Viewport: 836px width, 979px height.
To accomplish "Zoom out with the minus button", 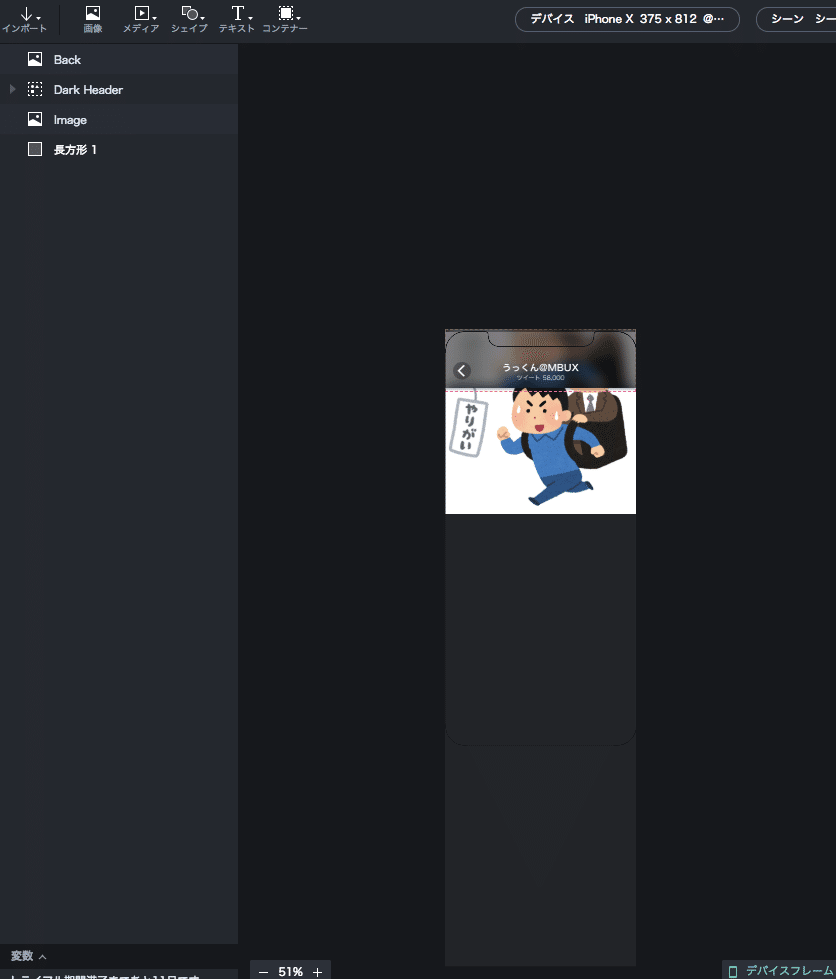I will tap(263, 972).
